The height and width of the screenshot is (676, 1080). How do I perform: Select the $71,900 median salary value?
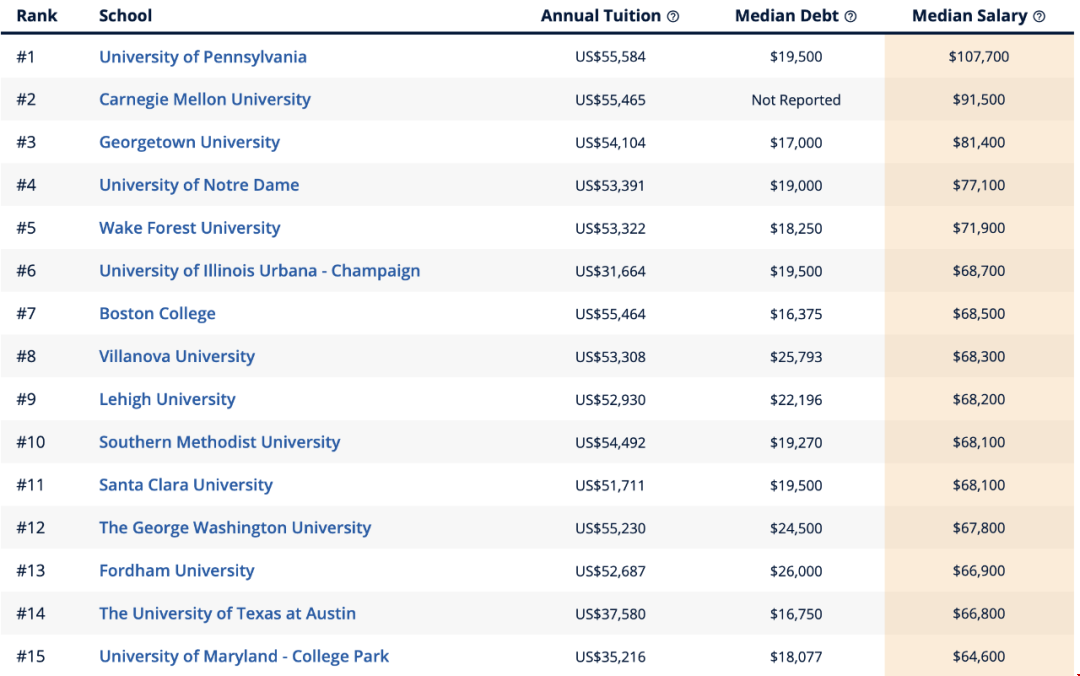pyautogui.click(x=979, y=227)
